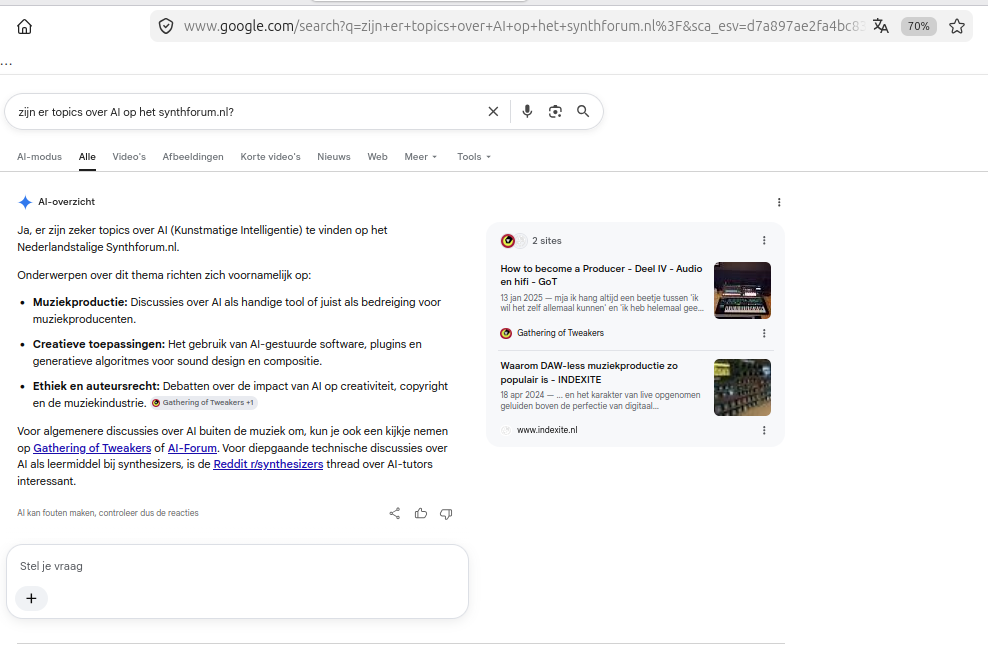Click the 2 sites favicon cluster
988x657 pixels.
(x=514, y=241)
